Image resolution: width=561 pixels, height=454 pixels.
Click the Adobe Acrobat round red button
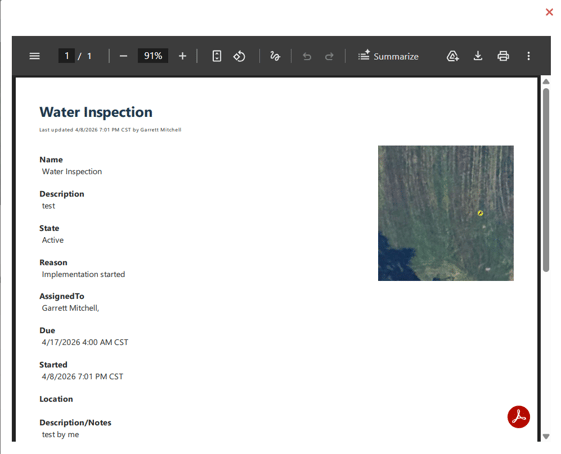[518, 417]
